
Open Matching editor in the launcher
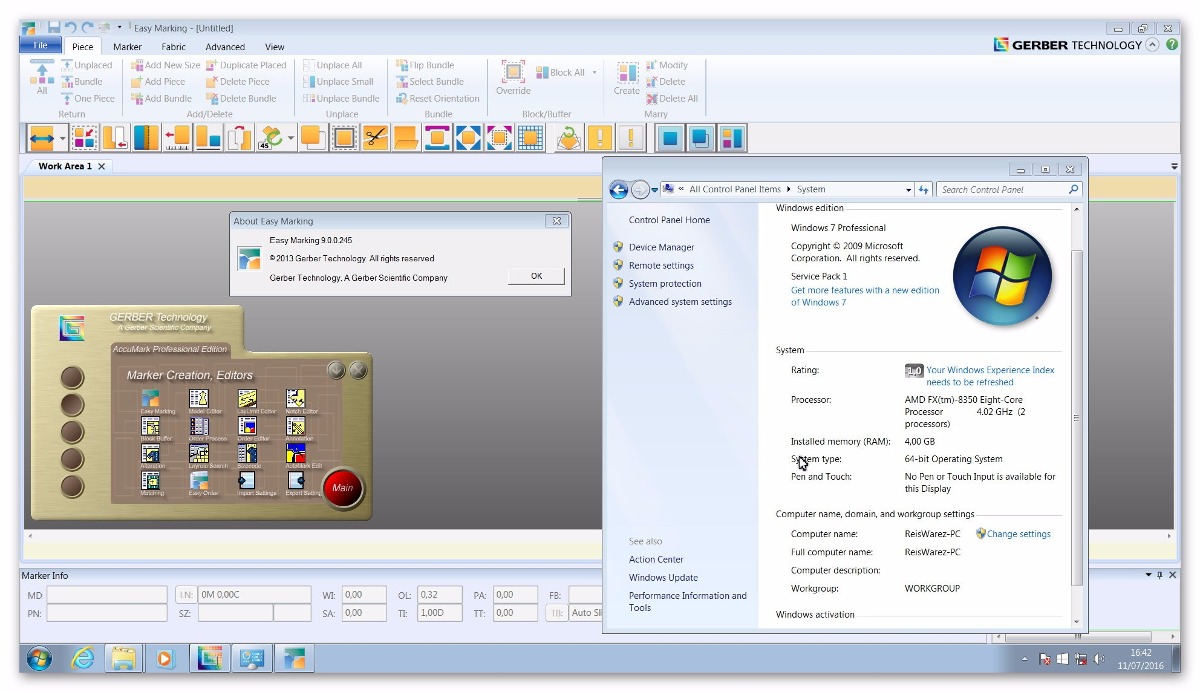tap(151, 481)
